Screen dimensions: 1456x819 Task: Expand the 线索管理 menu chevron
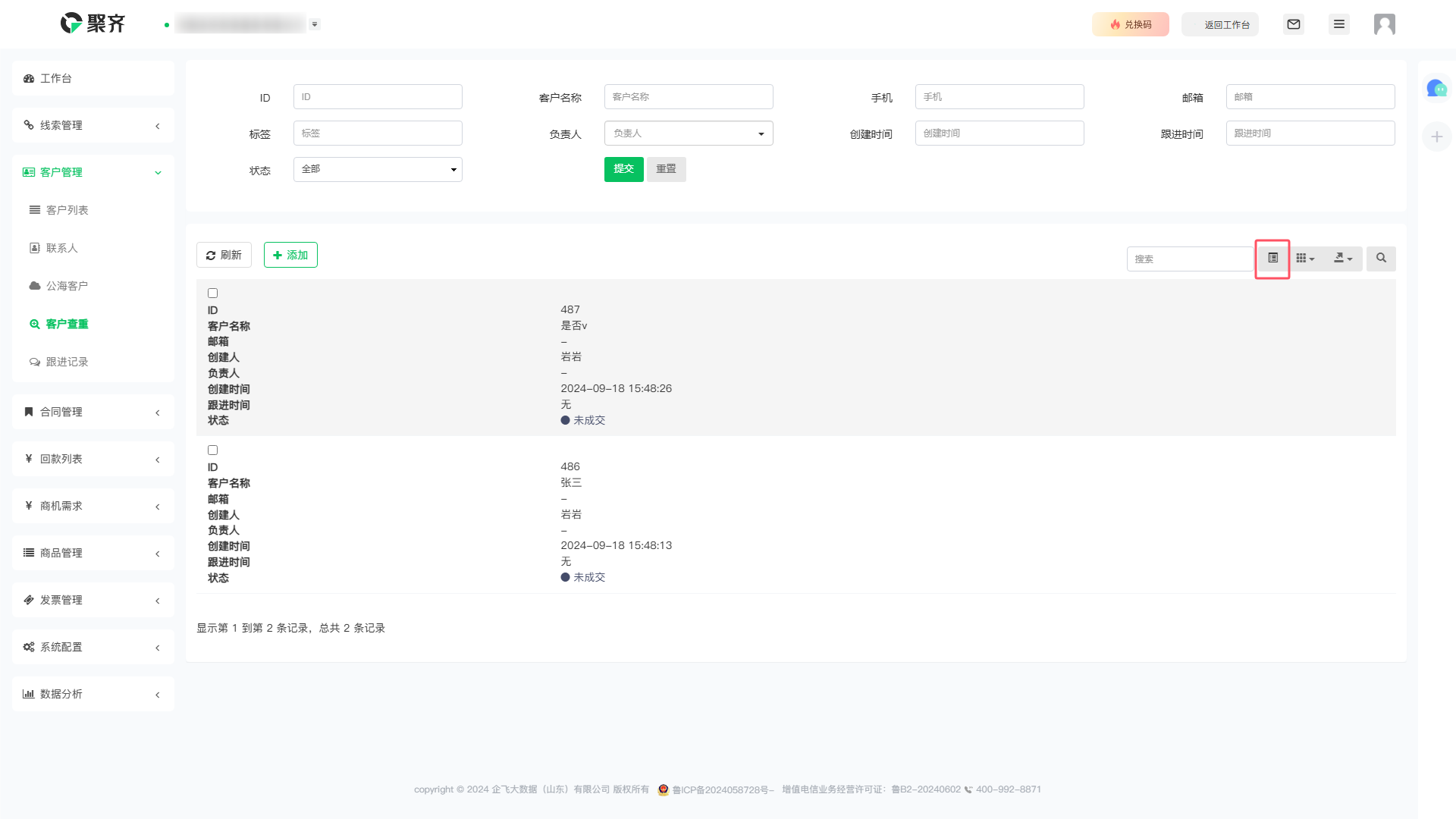[x=158, y=126]
